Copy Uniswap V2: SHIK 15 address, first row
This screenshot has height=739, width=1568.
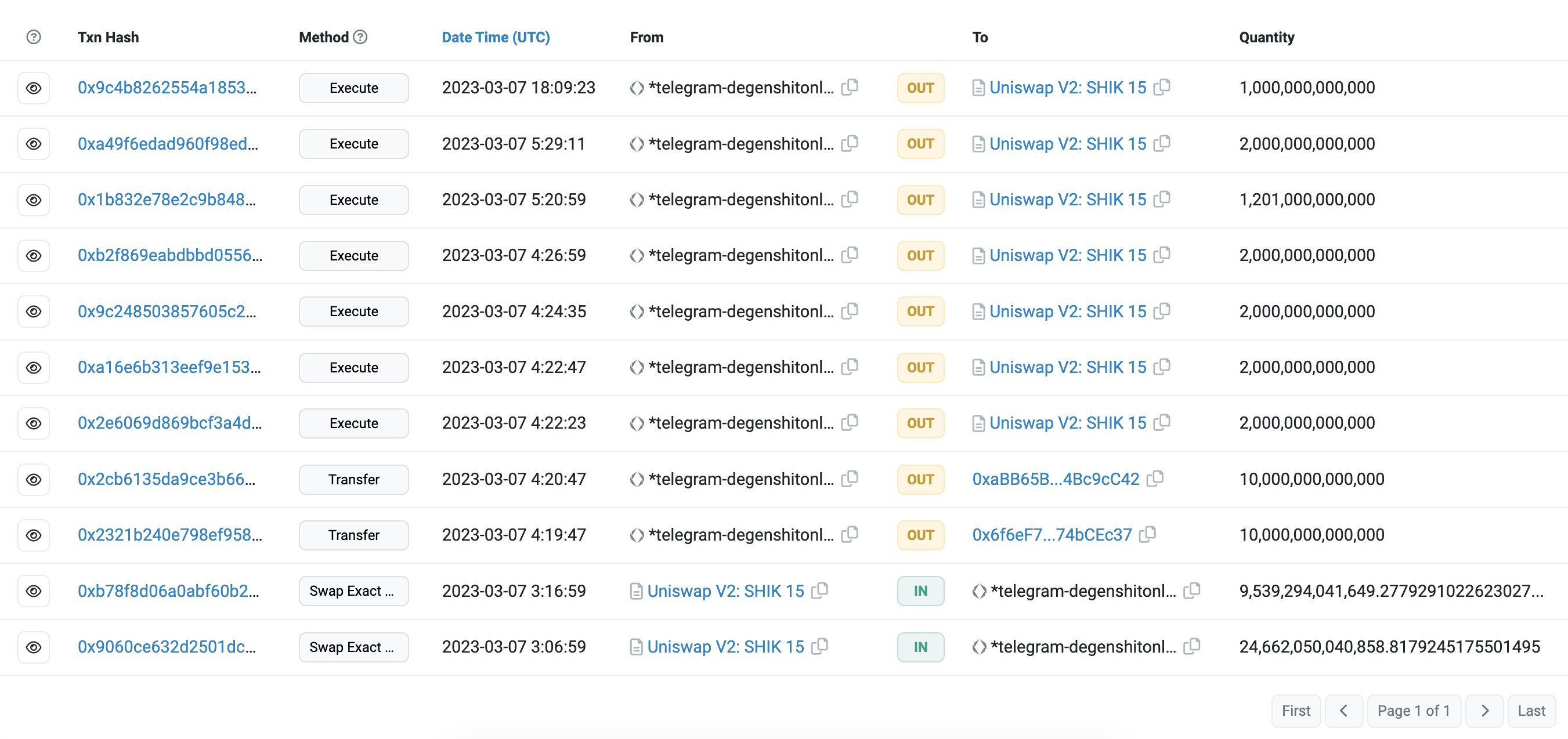1161,88
